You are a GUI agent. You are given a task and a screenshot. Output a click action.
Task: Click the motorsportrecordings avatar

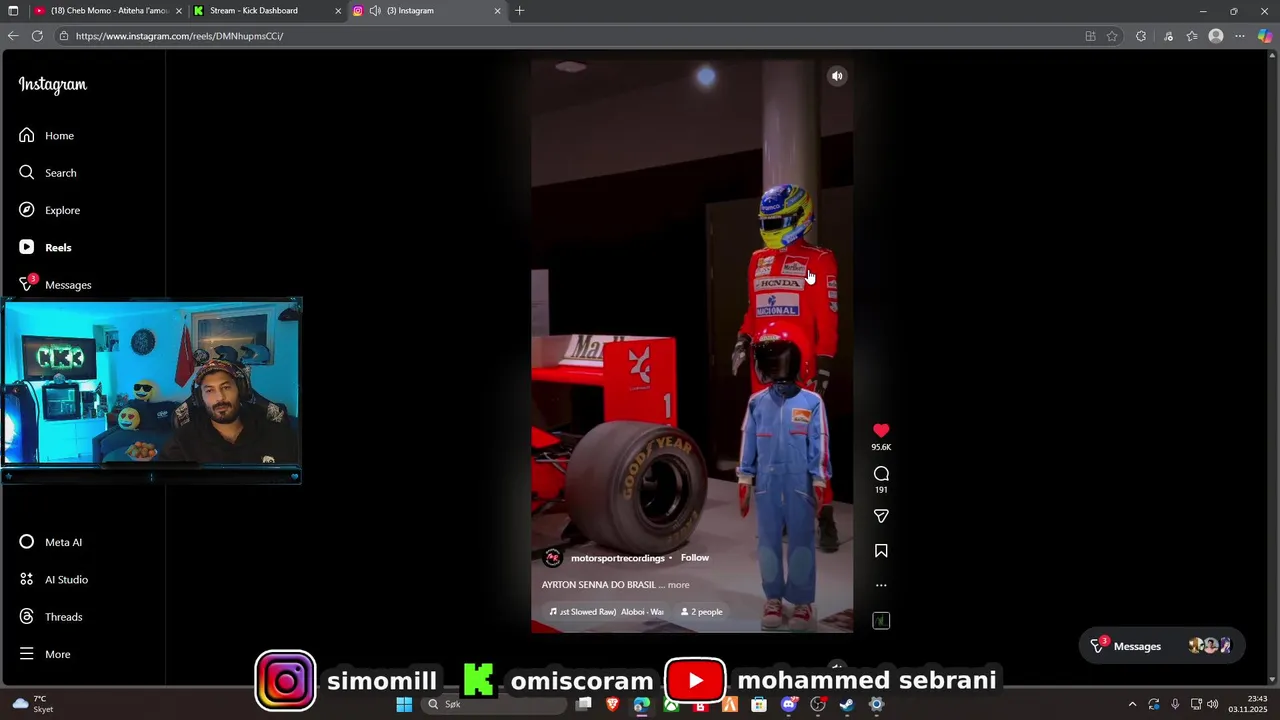coord(552,558)
